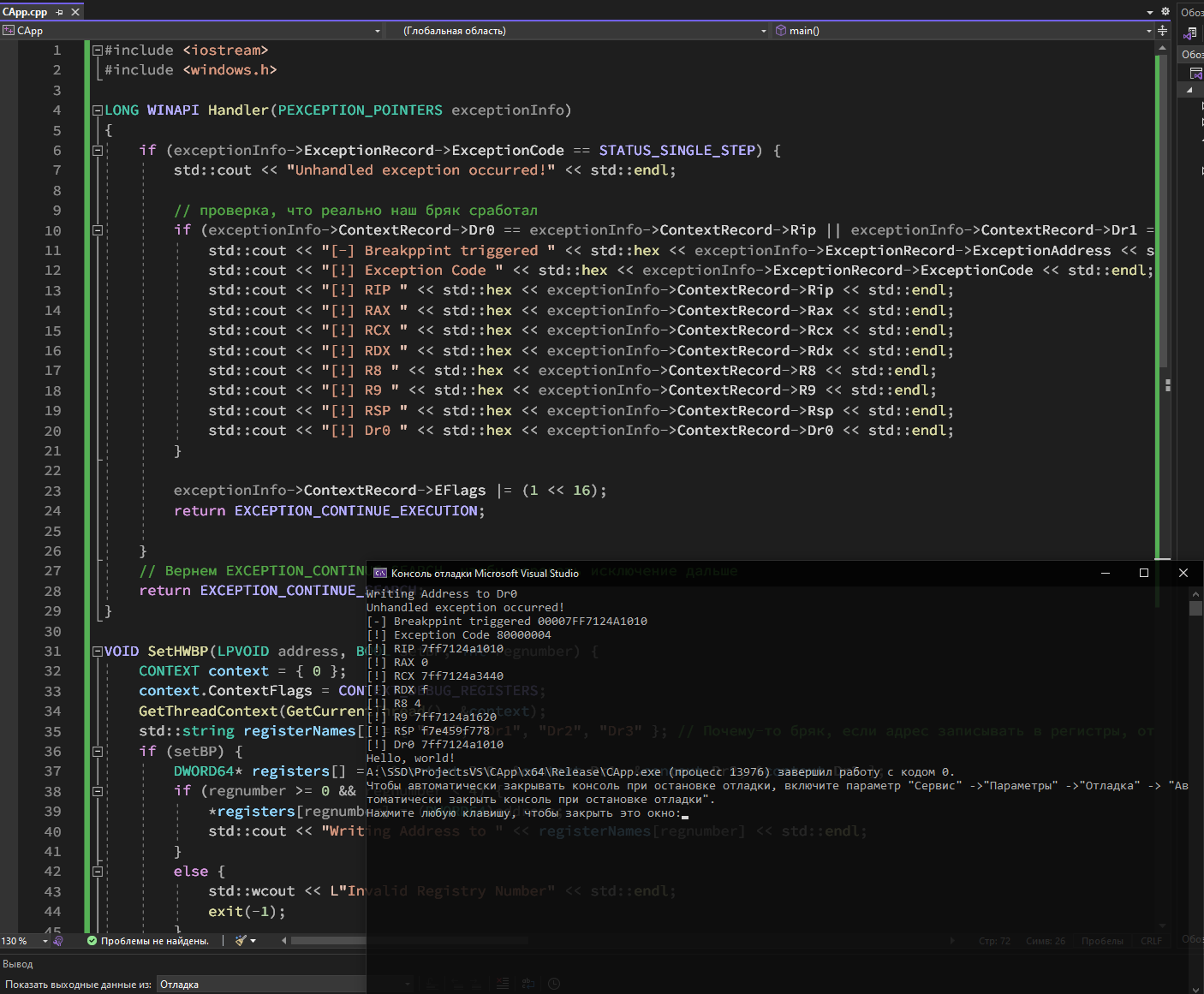
Task: Click the editor tab settings gear icon
Action: [x=1165, y=12]
